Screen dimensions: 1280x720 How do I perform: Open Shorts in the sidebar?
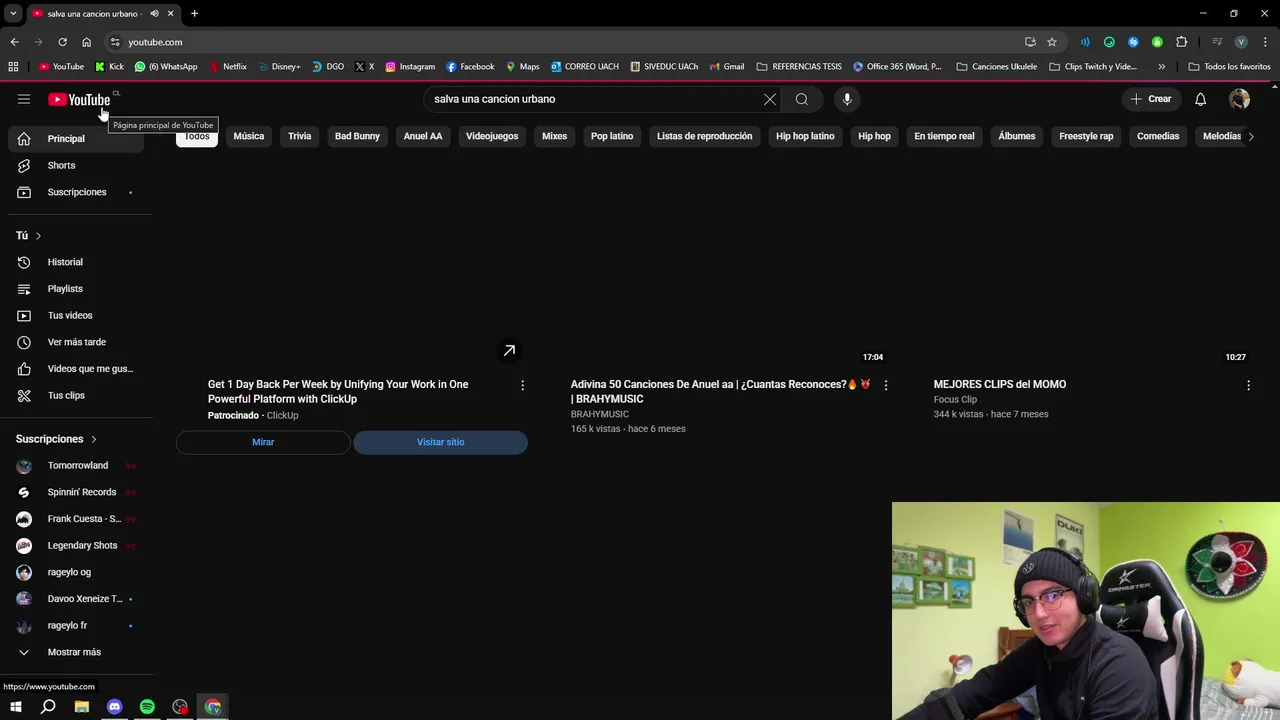coord(76,165)
